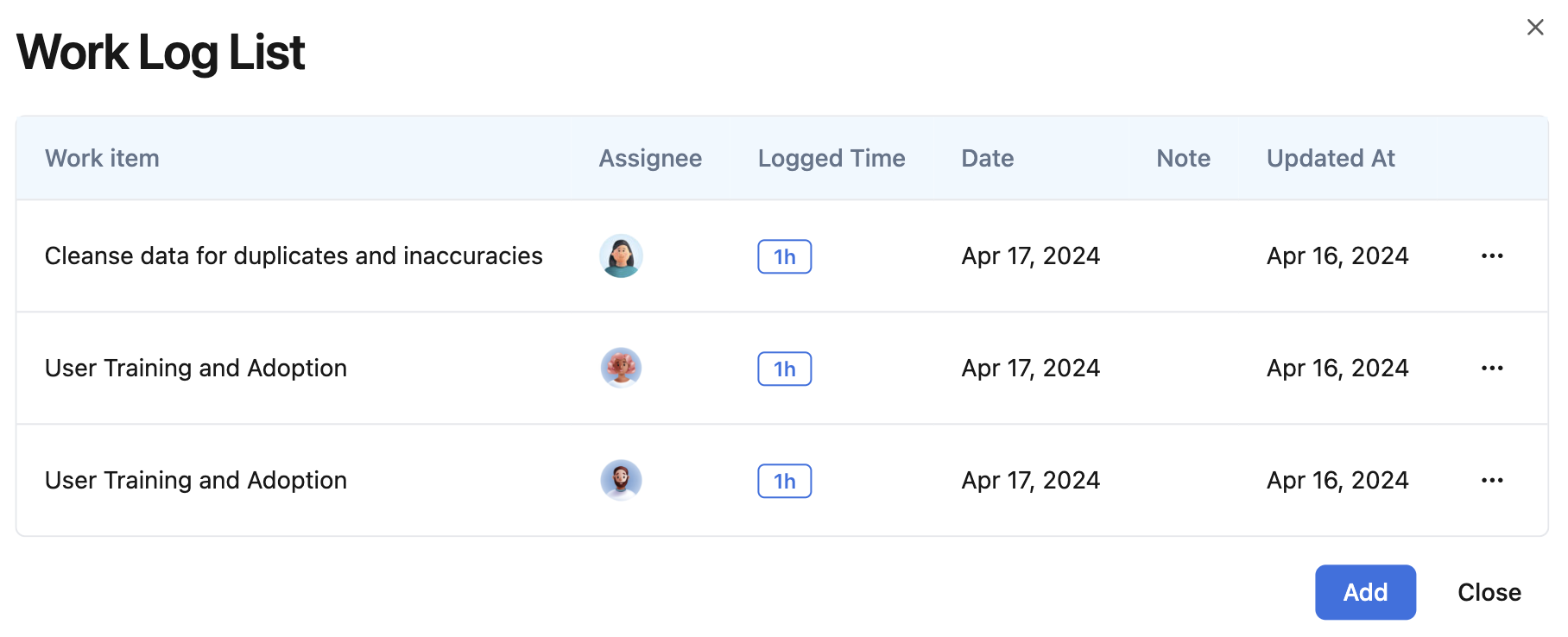Screen dimensions: 1568x637
Task: Click 1h badge in the bottom row
Action: coord(784,482)
